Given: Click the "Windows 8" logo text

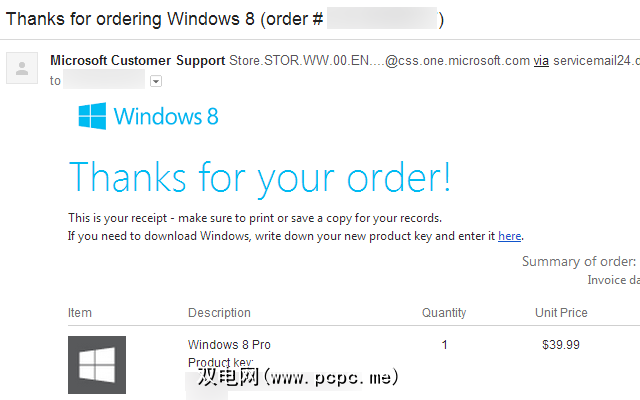Looking at the screenshot, I should [166, 116].
